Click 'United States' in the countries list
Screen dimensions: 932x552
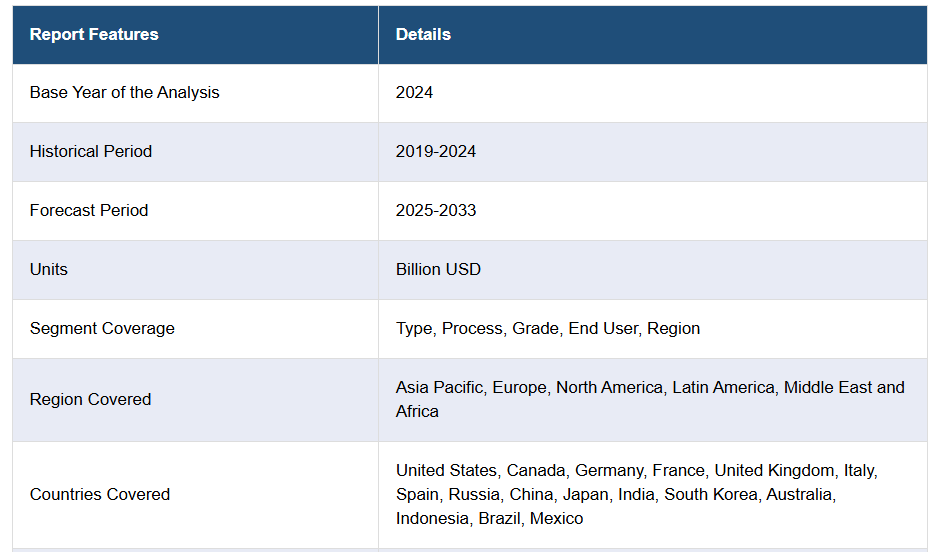click(x=446, y=470)
